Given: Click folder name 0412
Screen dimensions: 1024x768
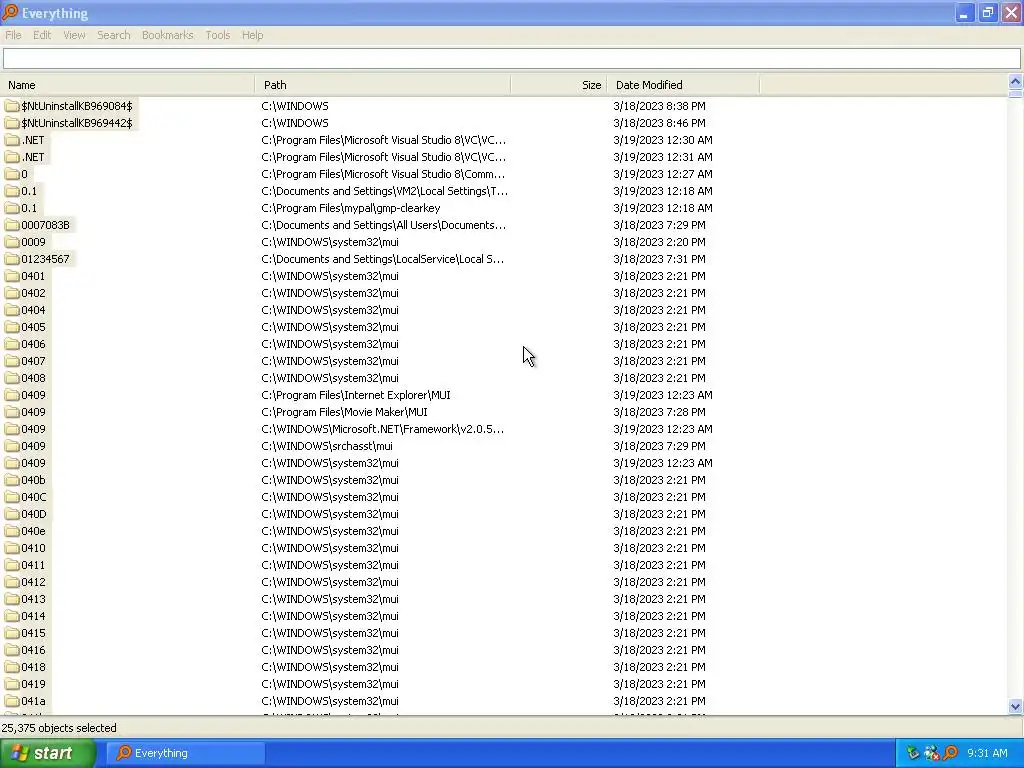Looking at the screenshot, I should 33,582.
